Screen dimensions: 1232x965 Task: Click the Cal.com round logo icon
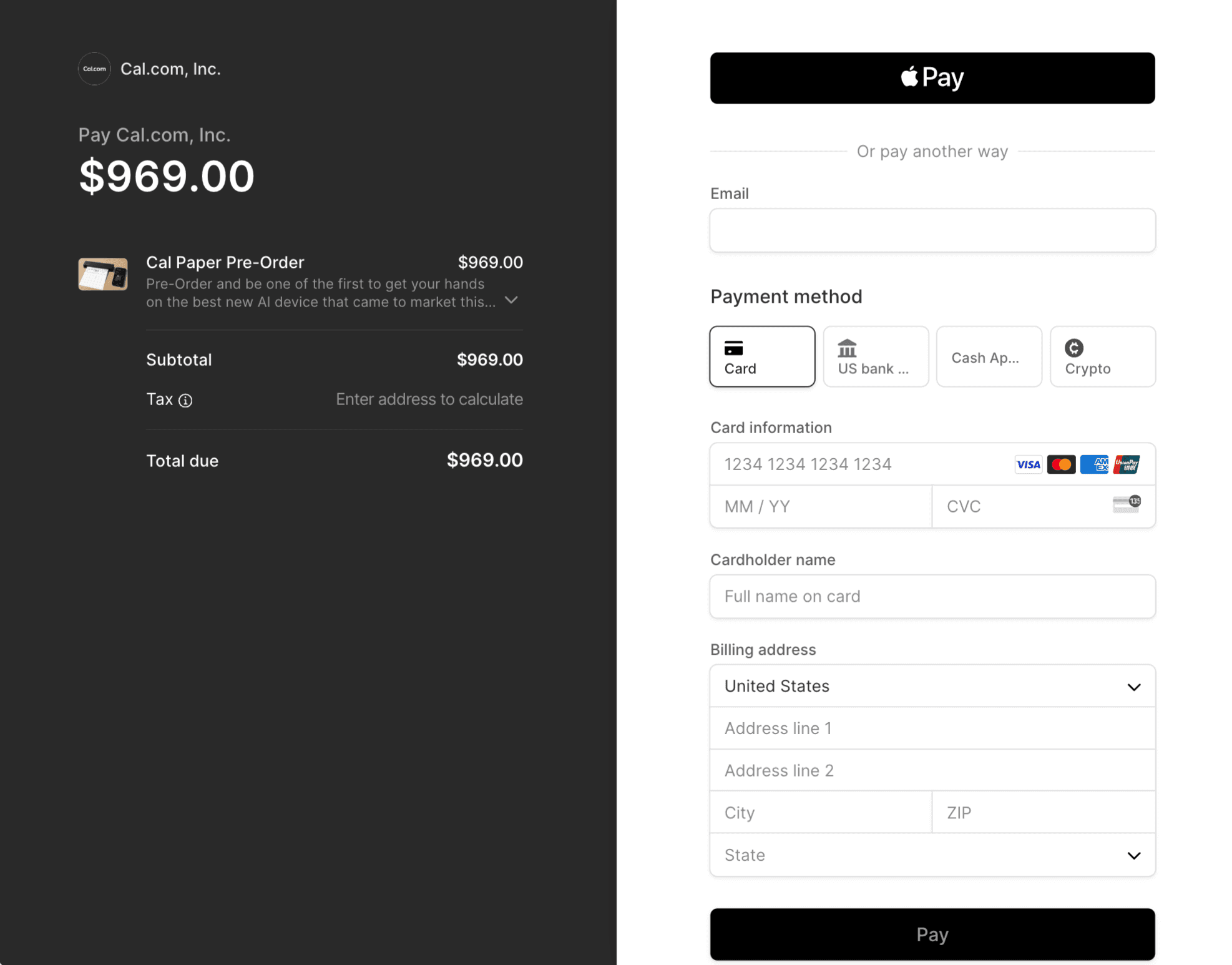[94, 69]
